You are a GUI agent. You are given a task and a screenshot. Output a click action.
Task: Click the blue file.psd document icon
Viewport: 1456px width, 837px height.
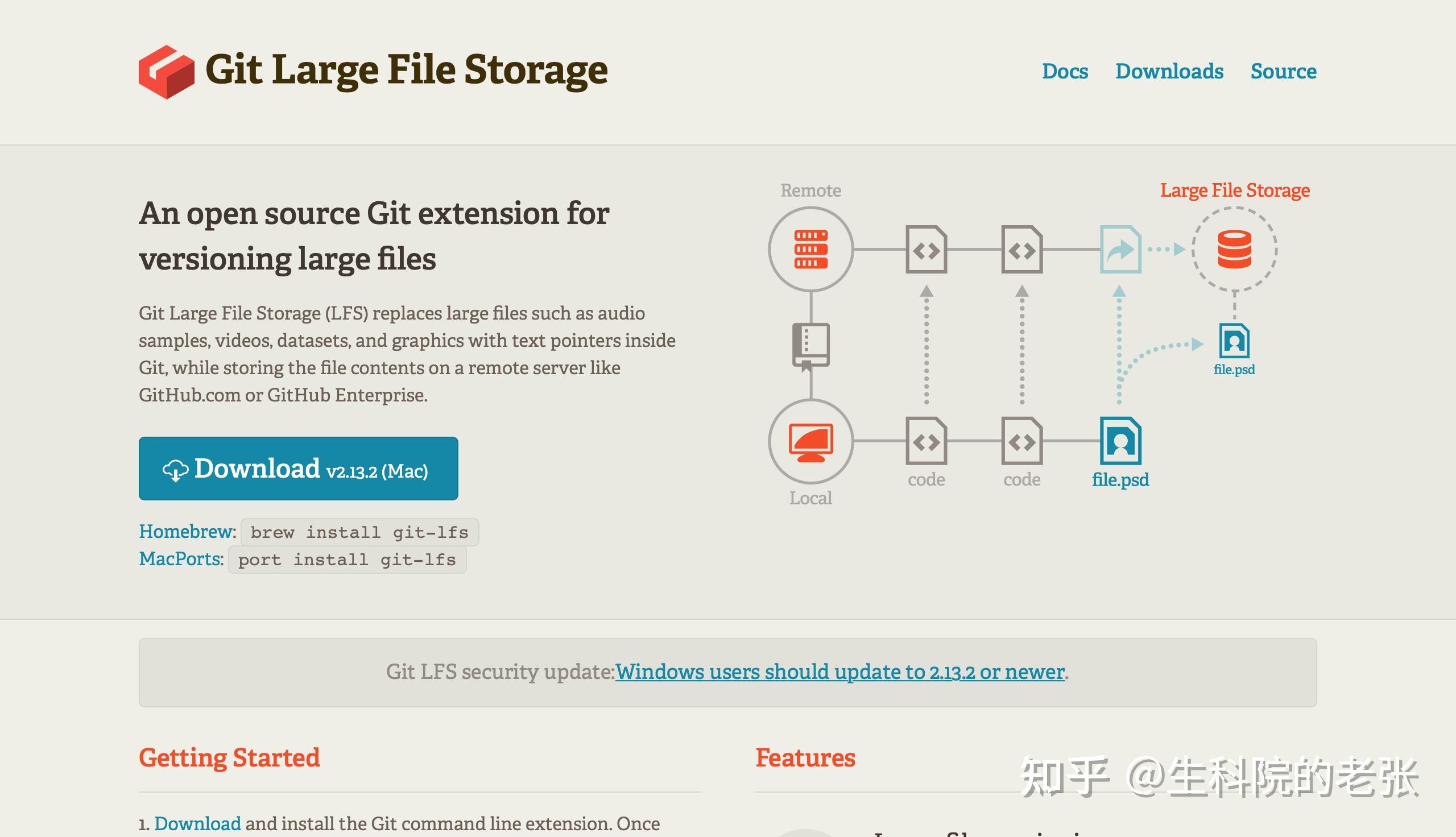1120,442
